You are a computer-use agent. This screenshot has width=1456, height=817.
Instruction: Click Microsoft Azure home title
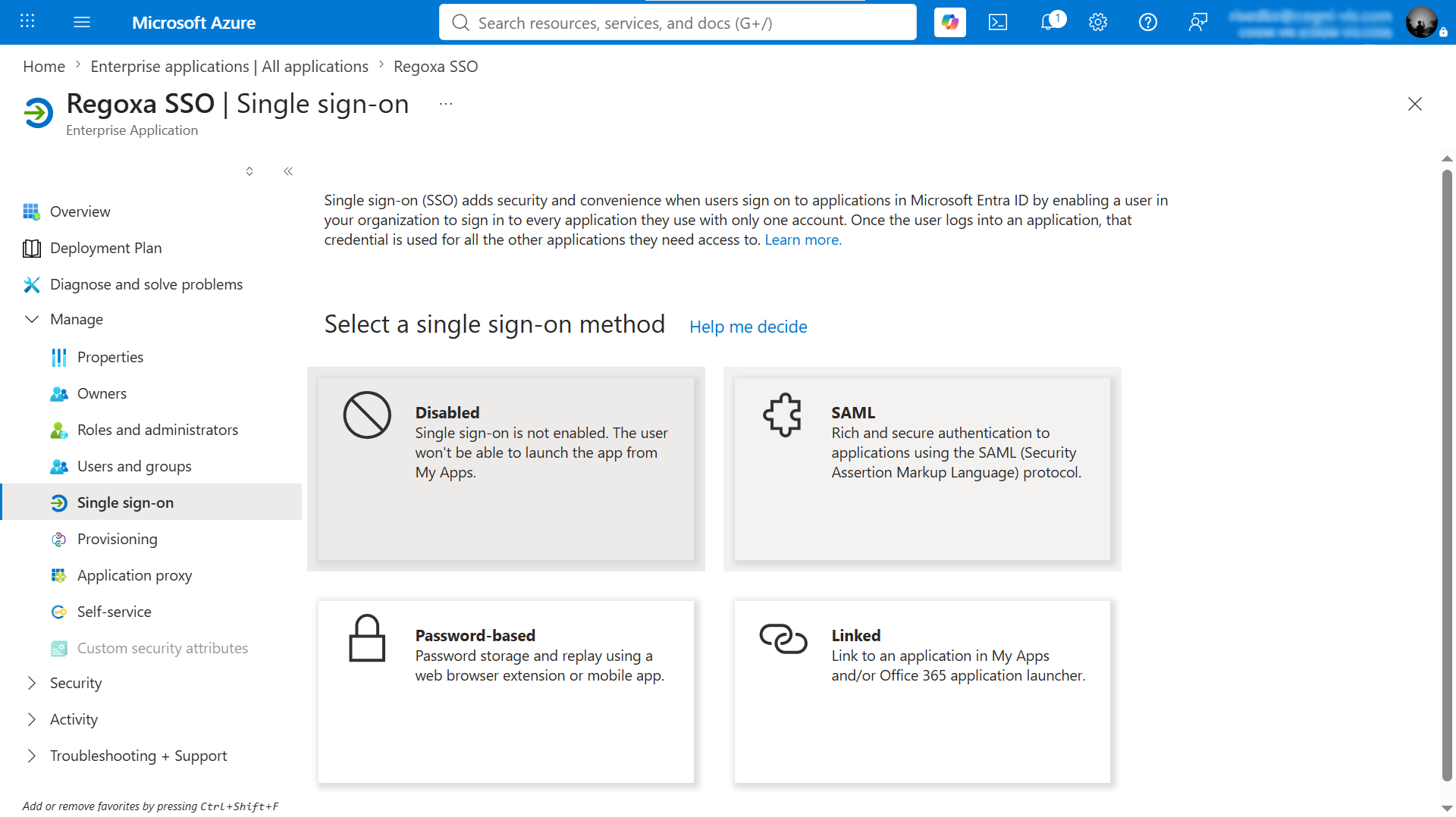click(x=193, y=23)
